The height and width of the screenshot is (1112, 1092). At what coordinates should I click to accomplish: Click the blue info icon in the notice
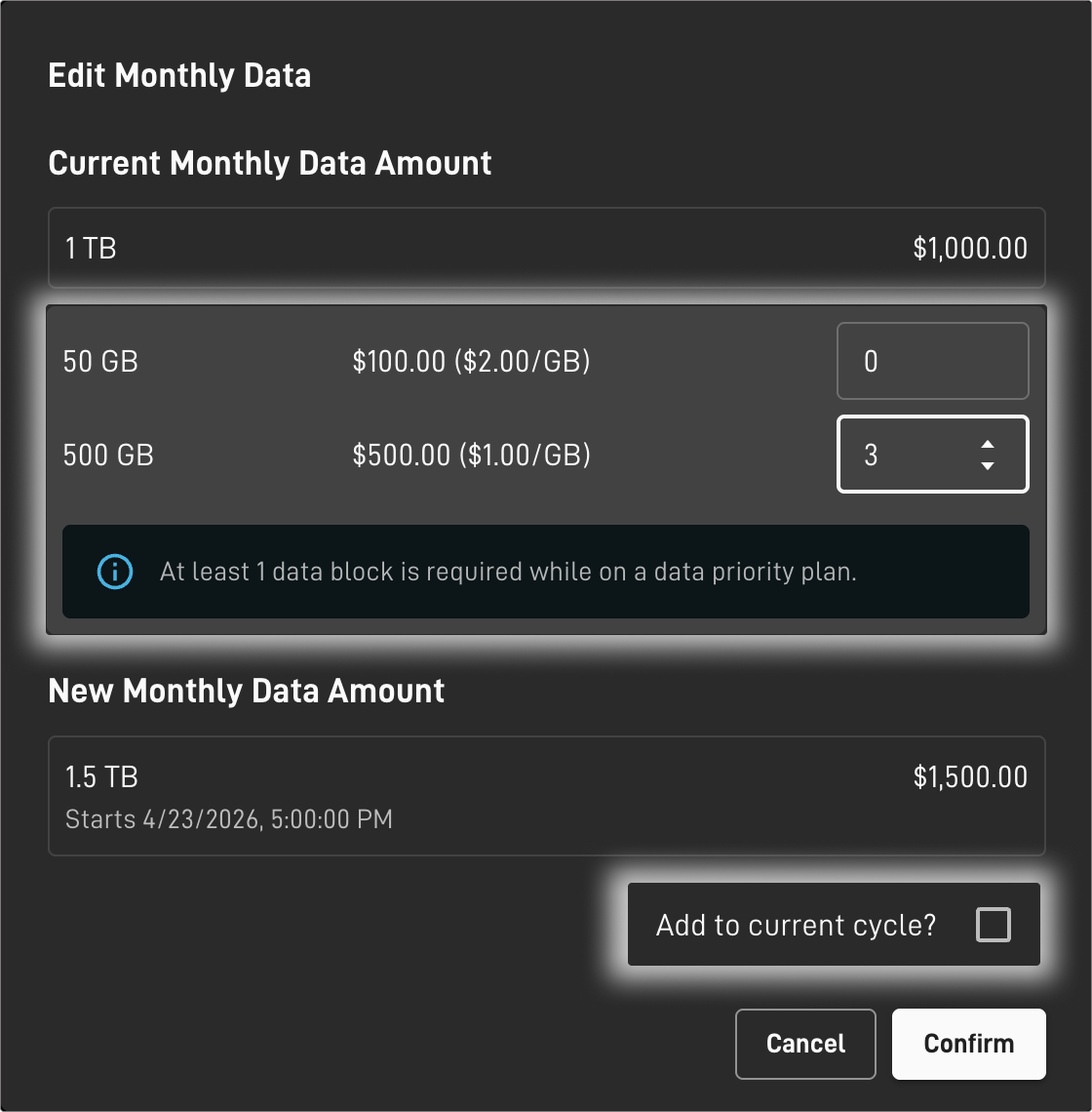pos(115,572)
